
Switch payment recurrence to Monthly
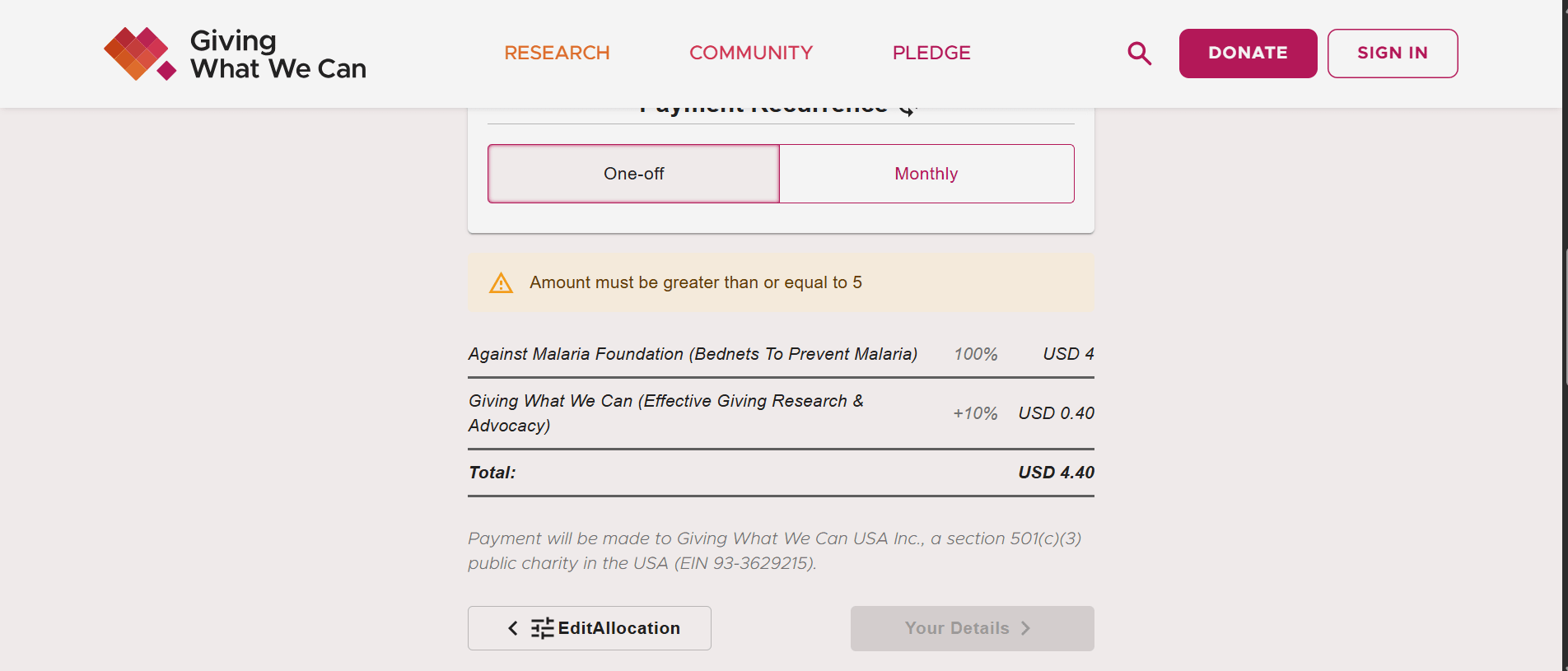926,174
